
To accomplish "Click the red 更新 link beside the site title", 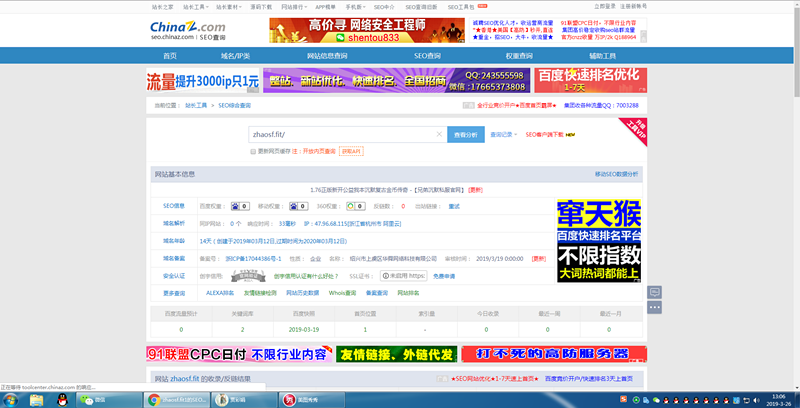I will pyautogui.click(x=476, y=190).
